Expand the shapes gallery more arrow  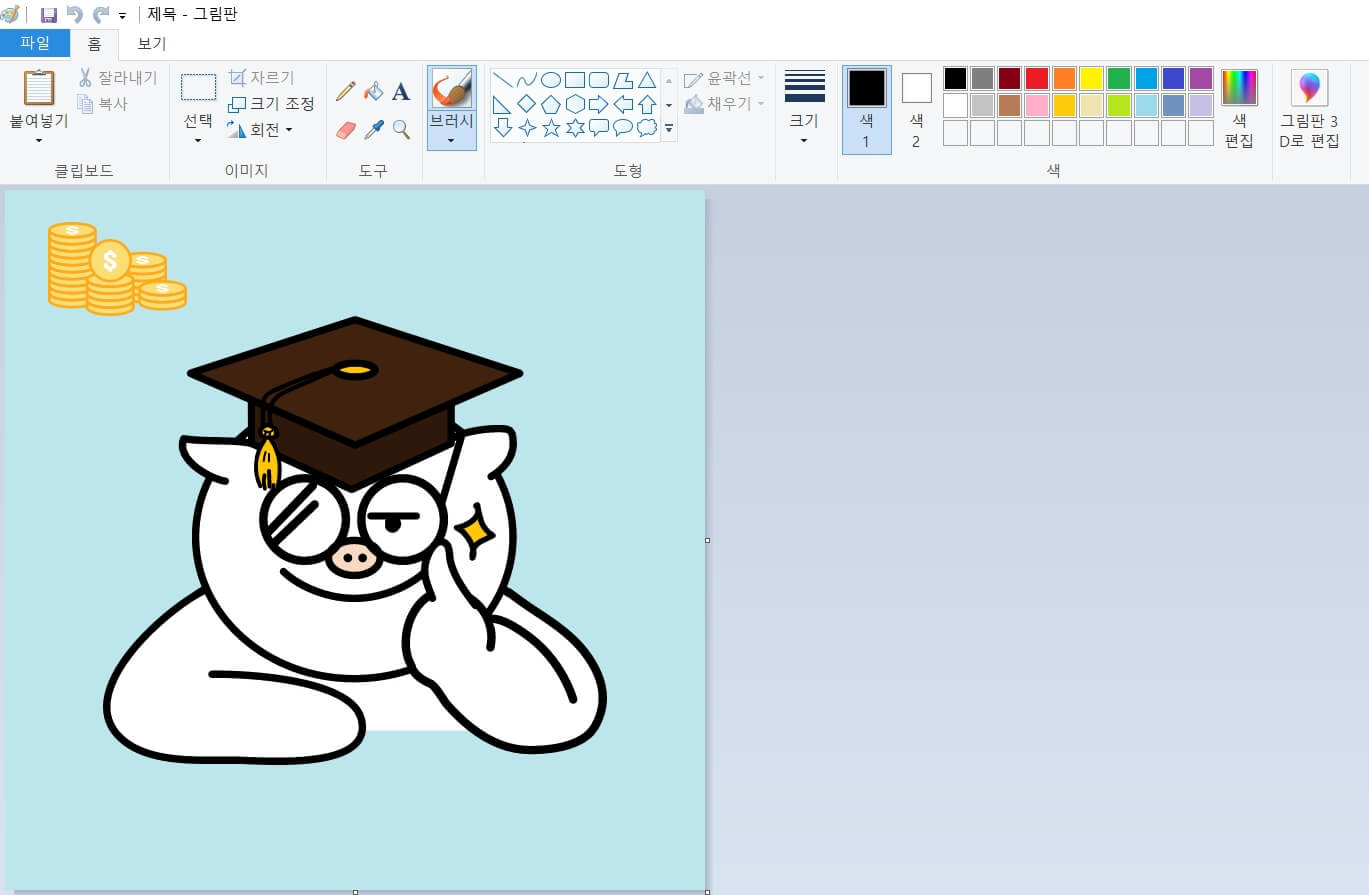(x=669, y=129)
